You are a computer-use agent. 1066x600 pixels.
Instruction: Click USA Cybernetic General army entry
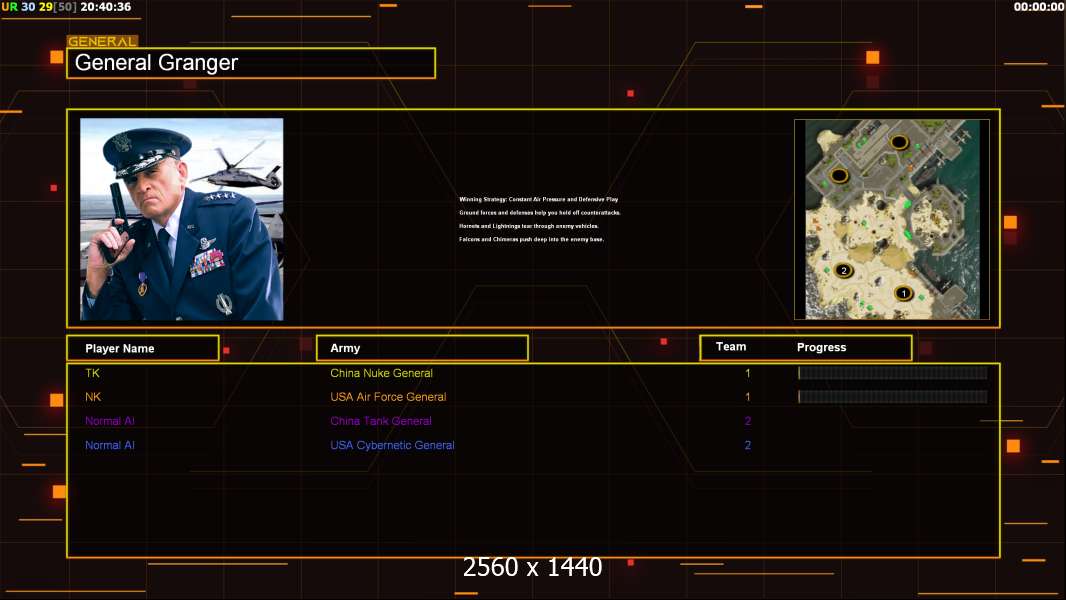coord(392,445)
